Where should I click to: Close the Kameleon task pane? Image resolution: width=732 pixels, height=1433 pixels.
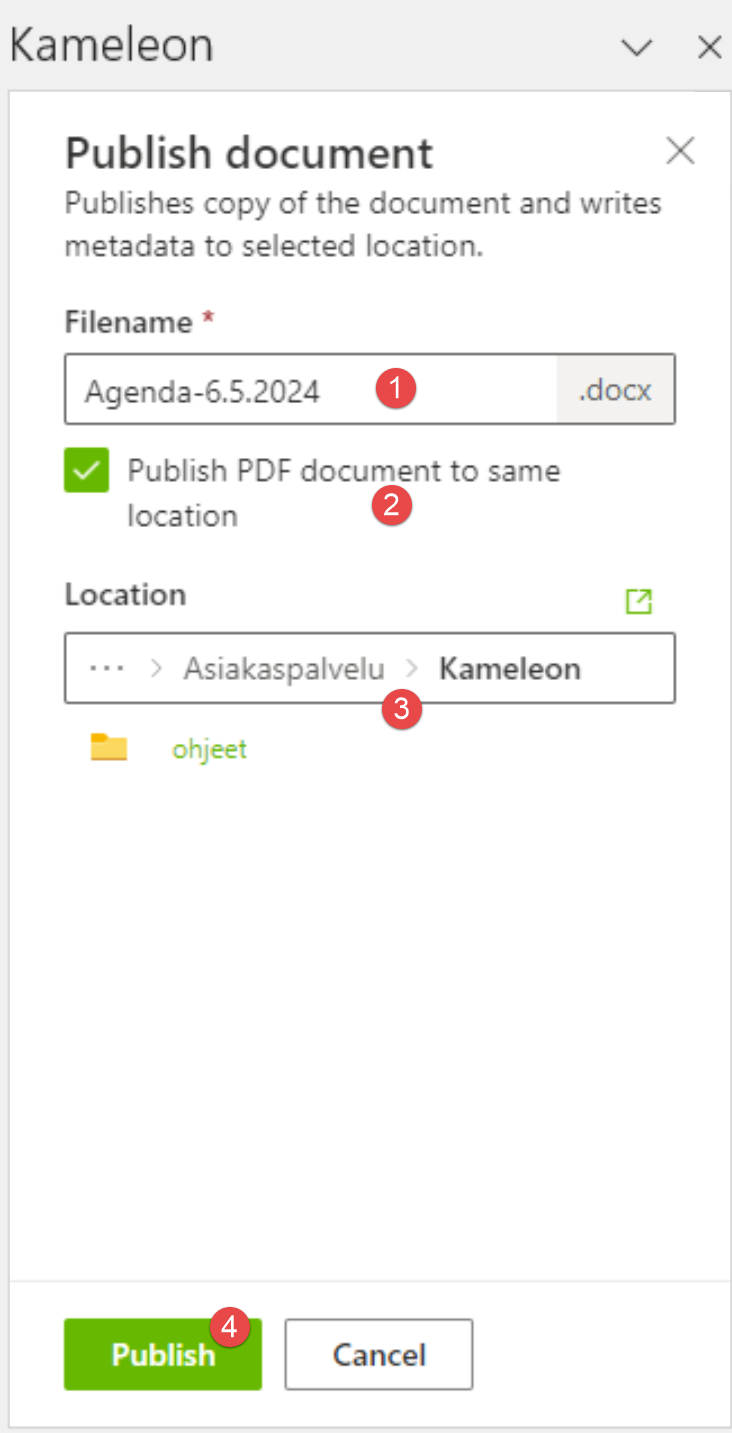(709, 47)
